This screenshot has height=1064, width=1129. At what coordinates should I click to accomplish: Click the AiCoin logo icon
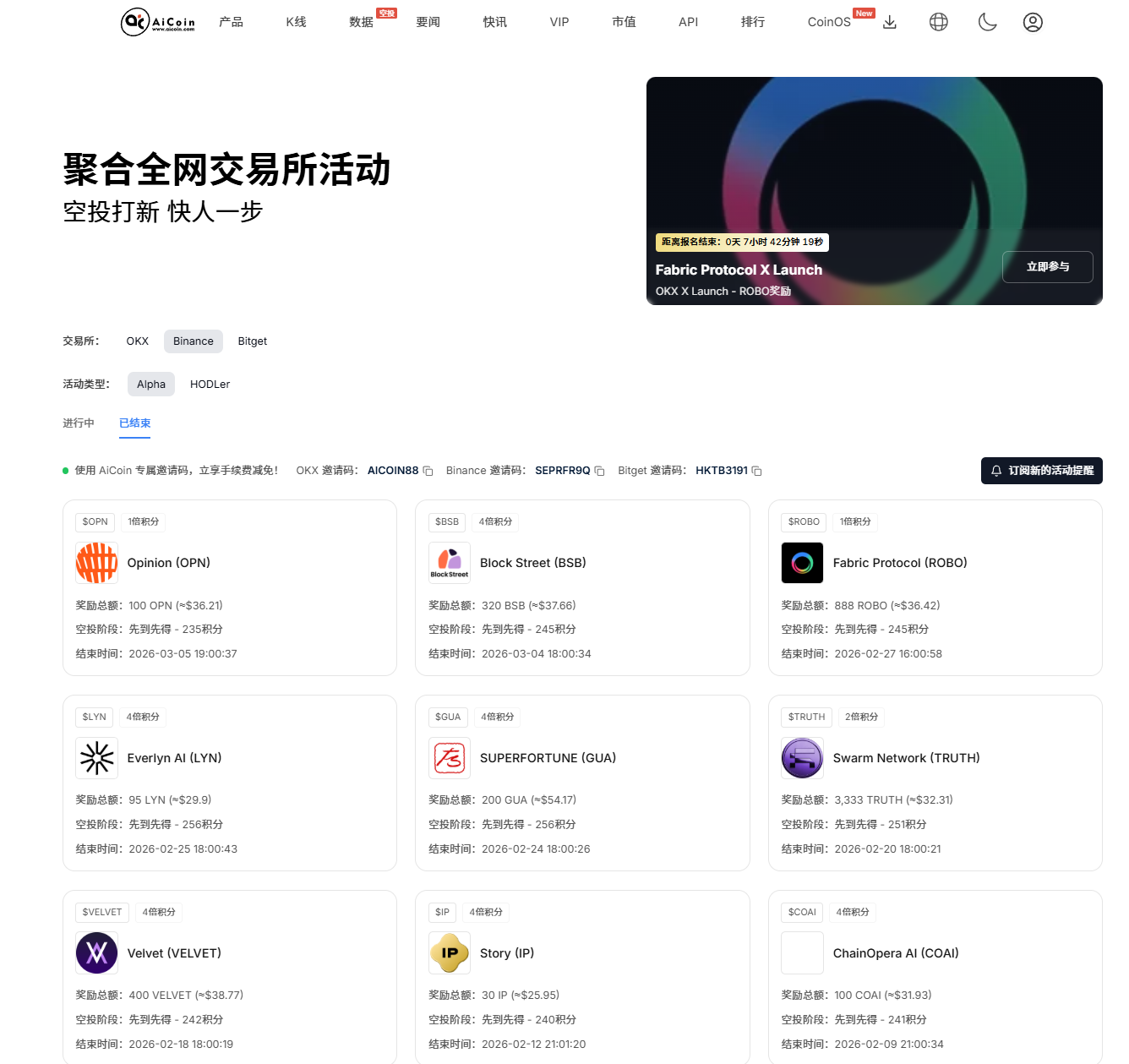(134, 22)
